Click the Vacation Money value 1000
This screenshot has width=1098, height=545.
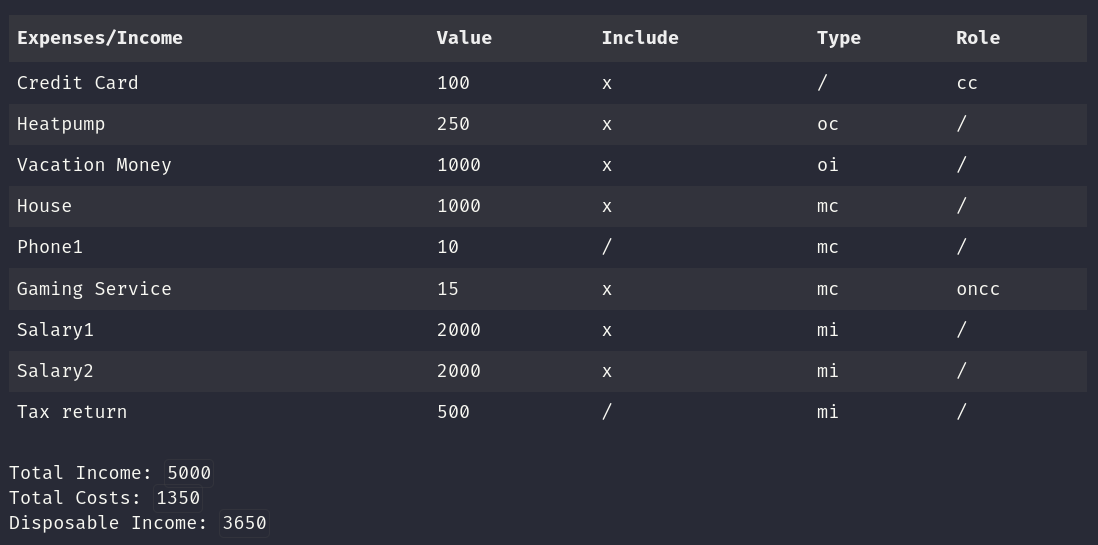coord(459,165)
